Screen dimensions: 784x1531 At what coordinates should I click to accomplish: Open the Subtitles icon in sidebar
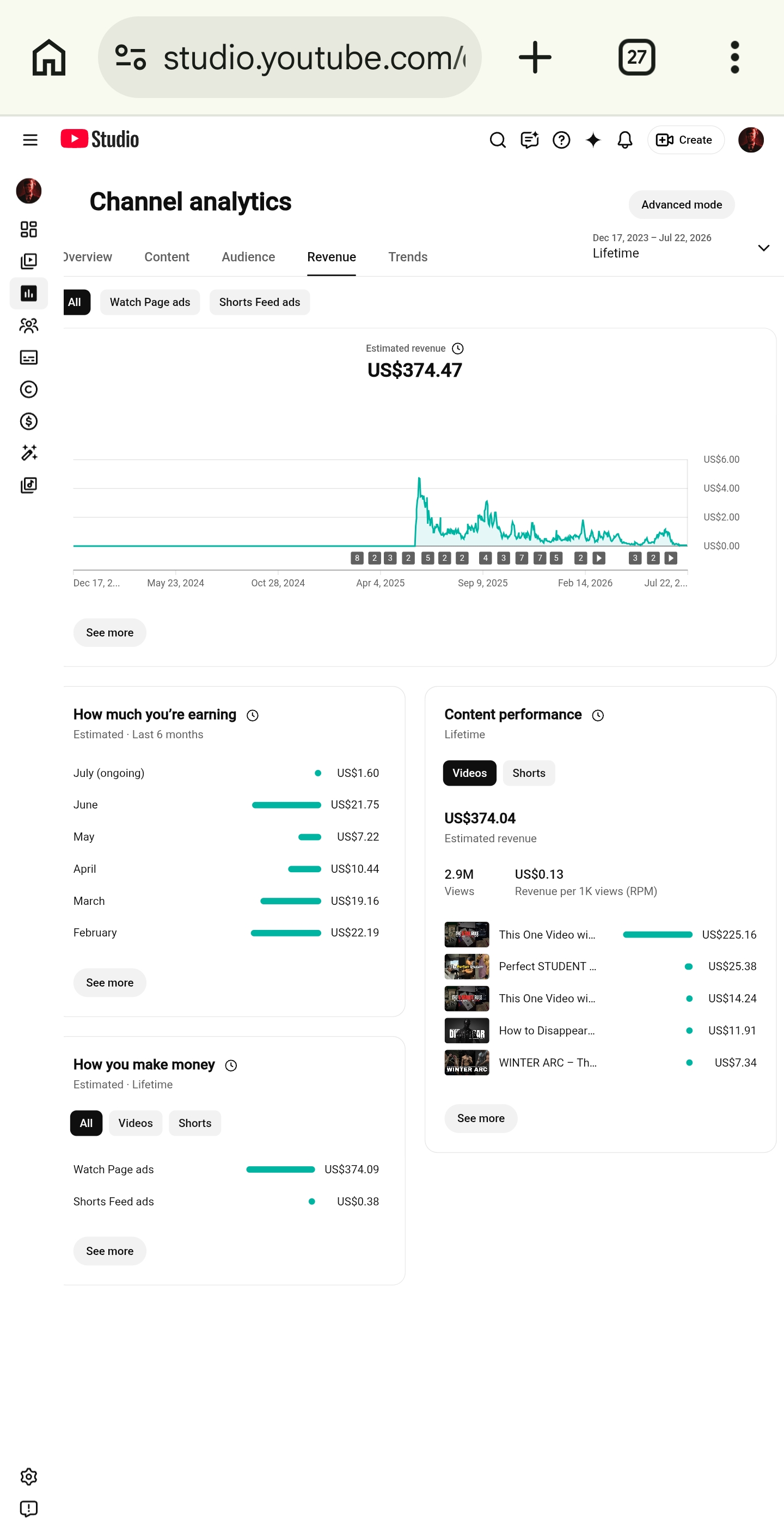tap(28, 357)
